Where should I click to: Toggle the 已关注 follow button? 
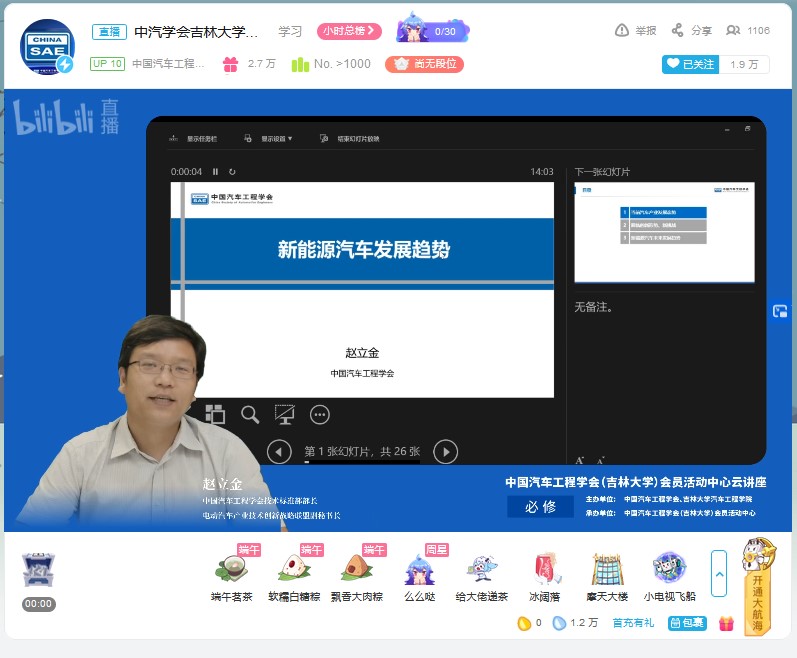pos(690,64)
